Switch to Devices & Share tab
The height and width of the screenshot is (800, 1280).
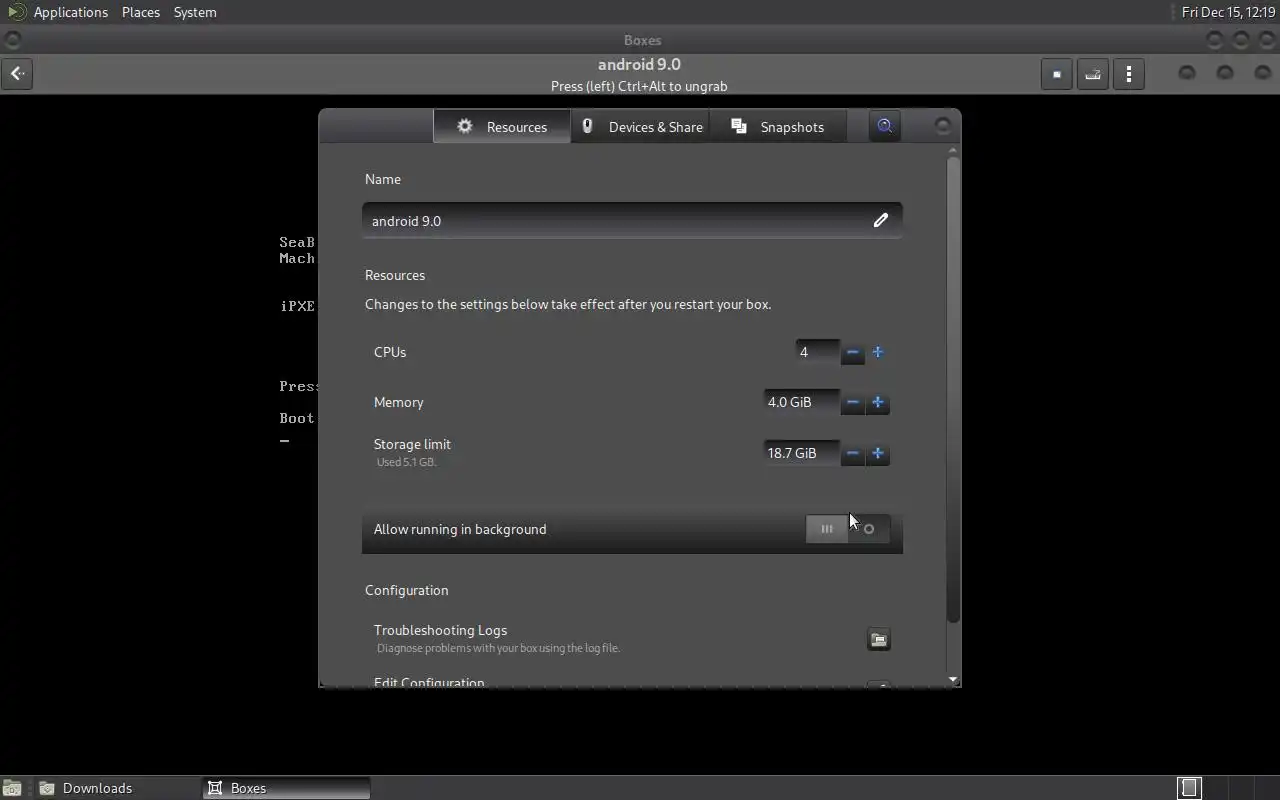[x=641, y=126]
